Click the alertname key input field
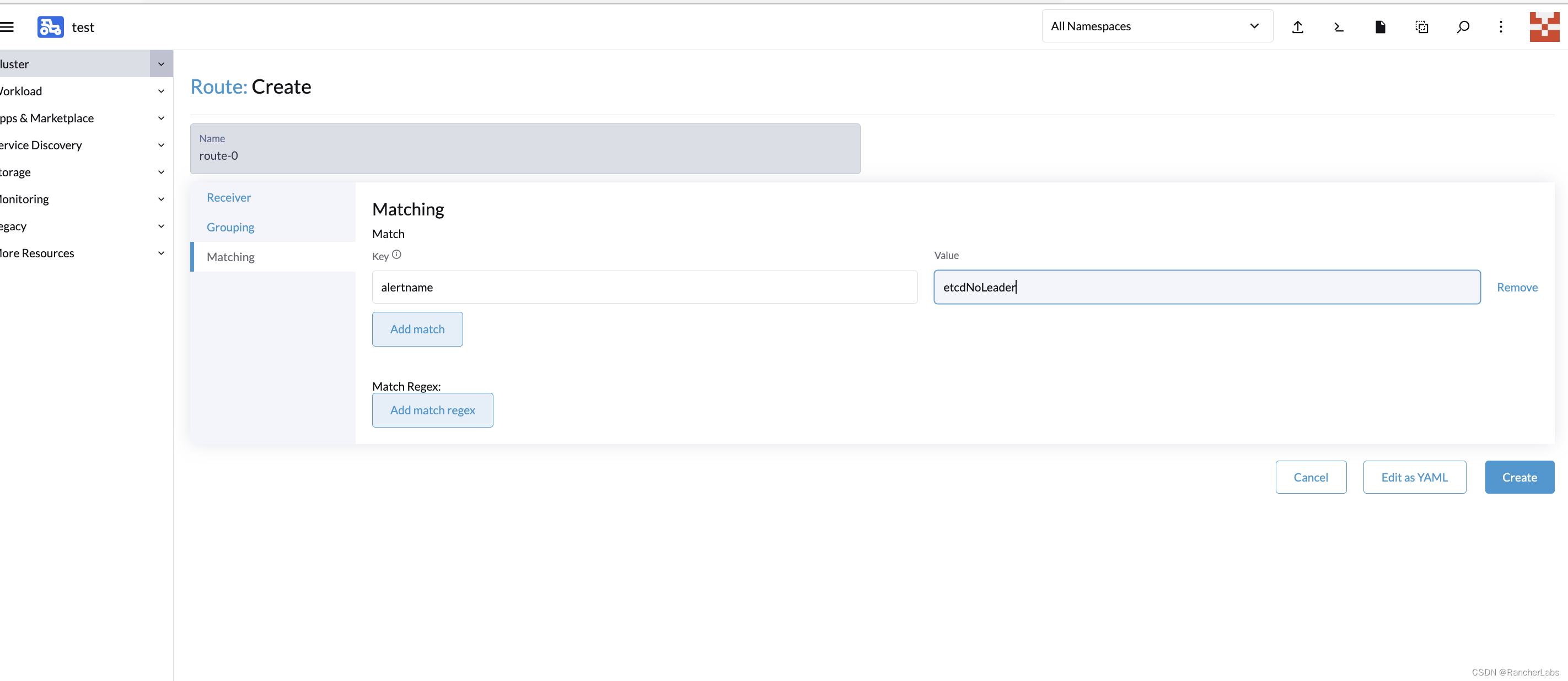This screenshot has width=1568, height=681. point(644,287)
